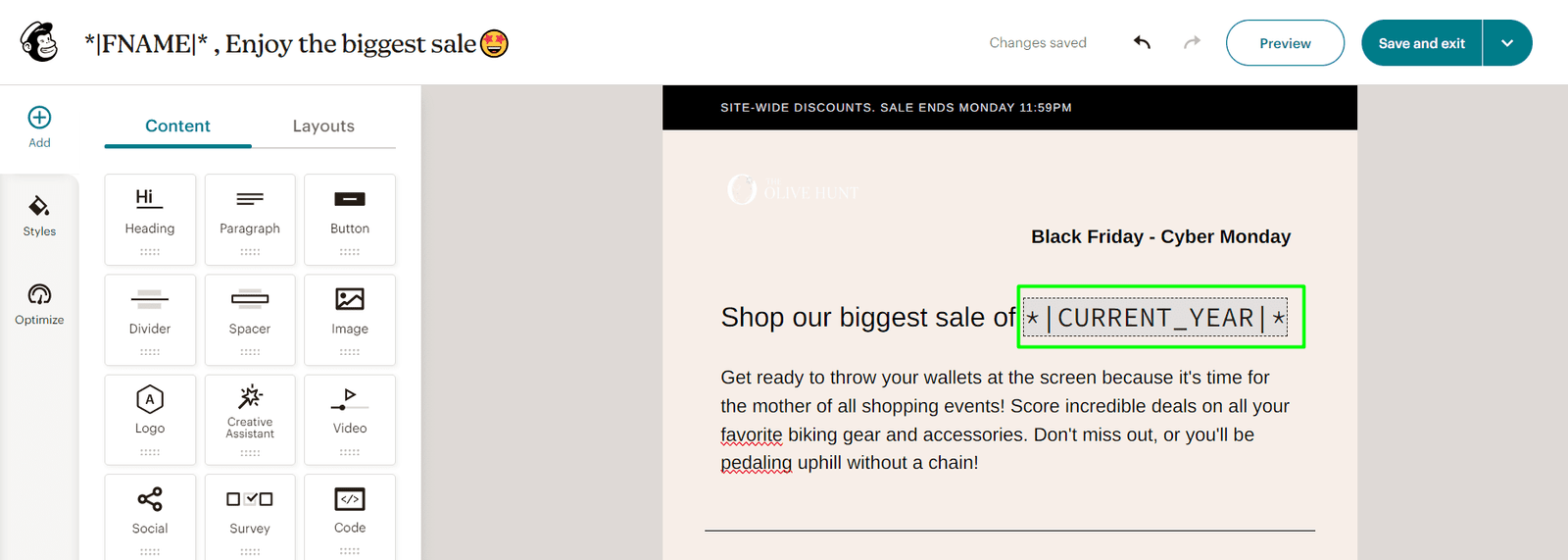This screenshot has height=560, width=1568.
Task: Select the Social content block
Action: pos(150,517)
